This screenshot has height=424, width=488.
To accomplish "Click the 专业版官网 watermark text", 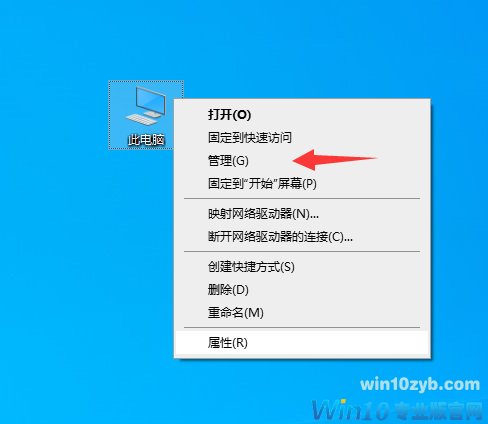I will pyautogui.click(x=438, y=411).
